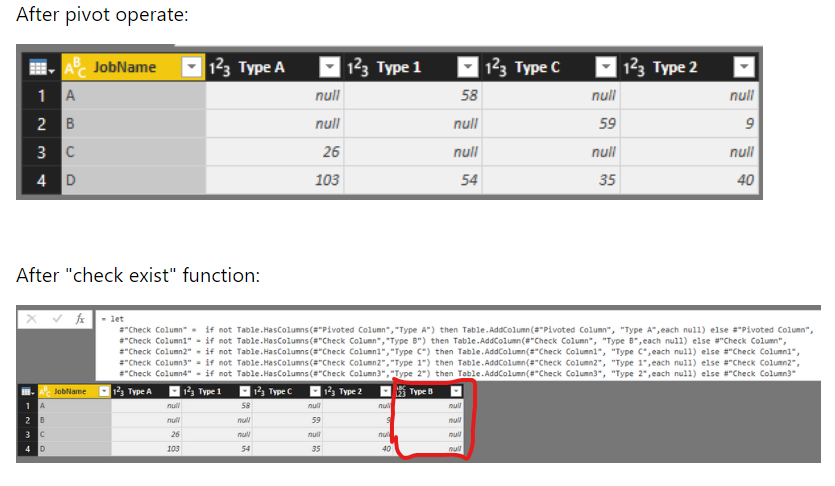
Task: Click value 103 in after-pivot Type A column
Action: click(327, 180)
